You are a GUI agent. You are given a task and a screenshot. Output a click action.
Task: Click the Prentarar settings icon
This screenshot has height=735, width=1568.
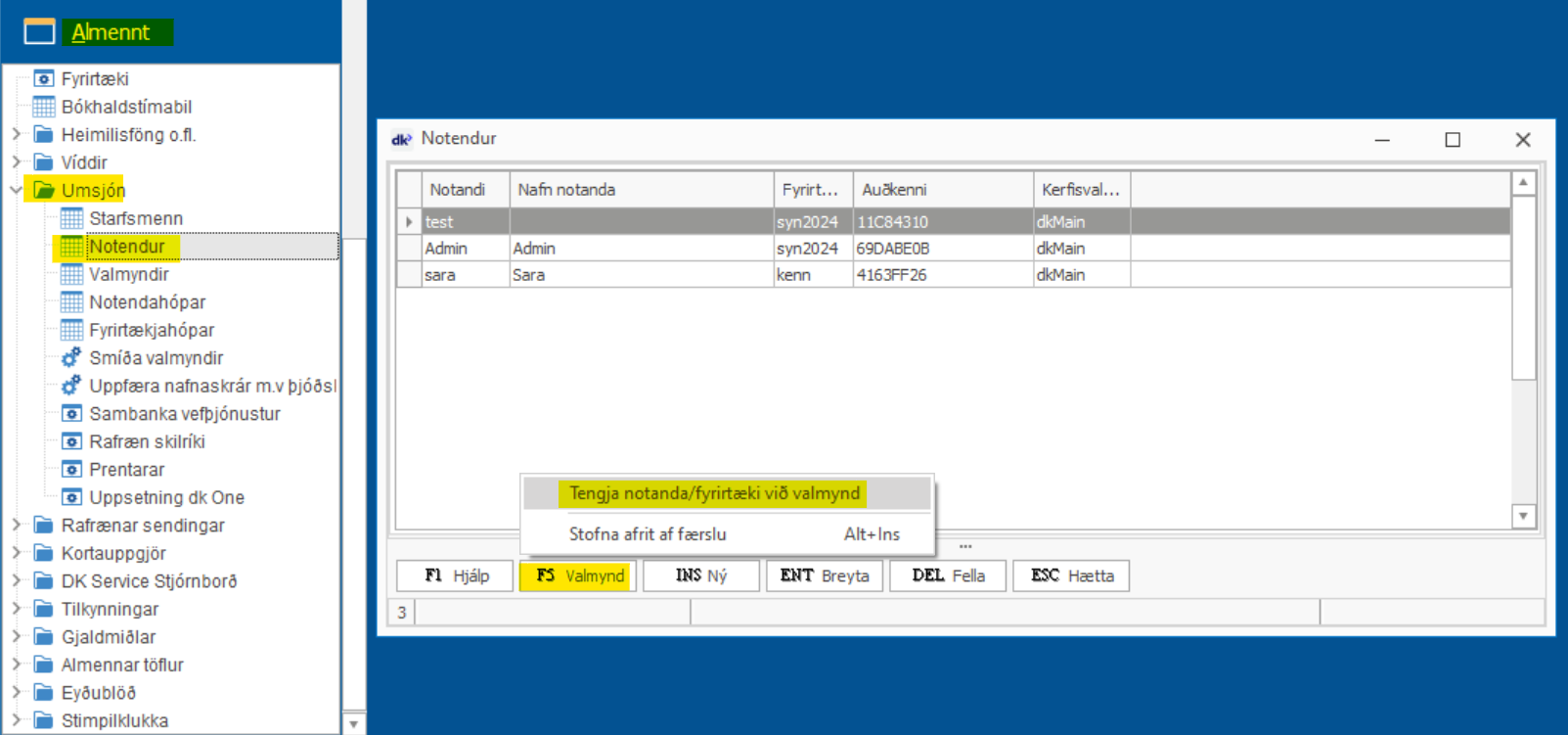(71, 470)
